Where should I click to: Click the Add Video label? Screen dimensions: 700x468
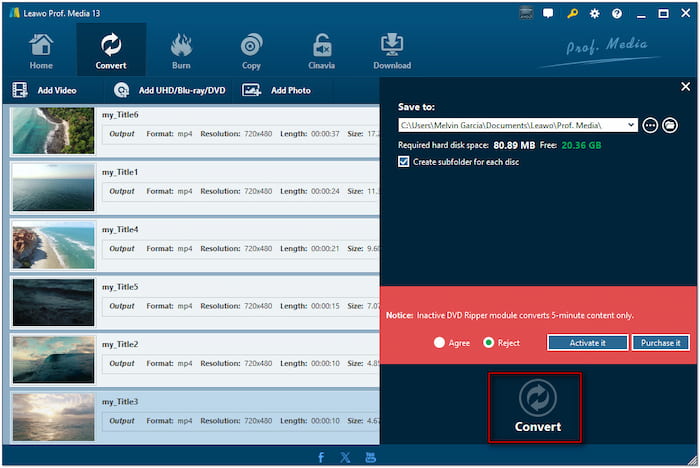57,90
